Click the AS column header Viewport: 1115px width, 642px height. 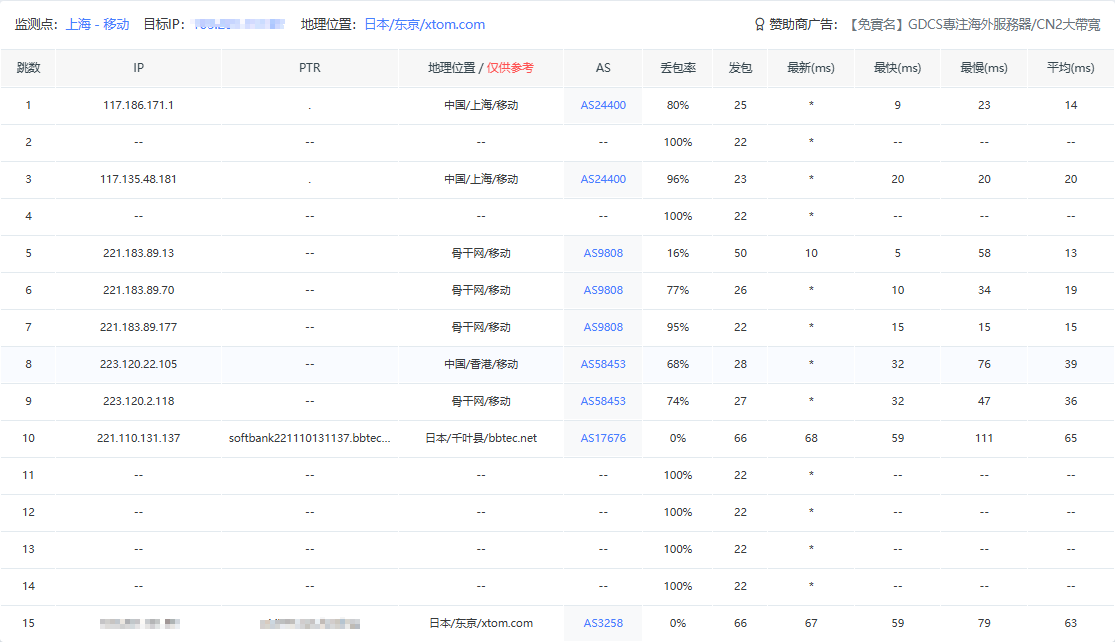pyautogui.click(x=603, y=68)
